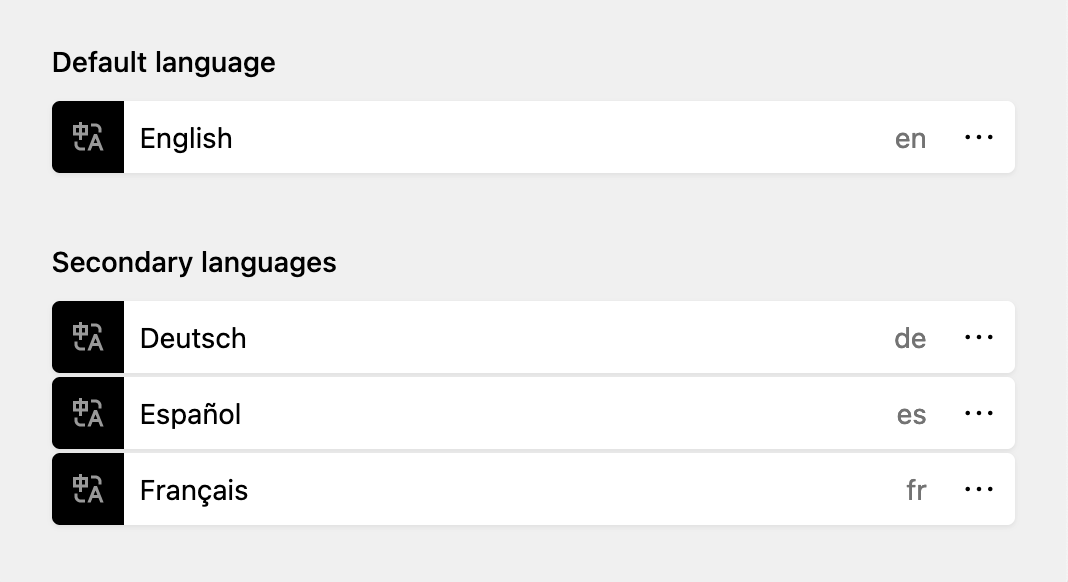Image resolution: width=1068 pixels, height=582 pixels.
Task: Click the translate icon beside Français
Action: pyautogui.click(x=88, y=489)
